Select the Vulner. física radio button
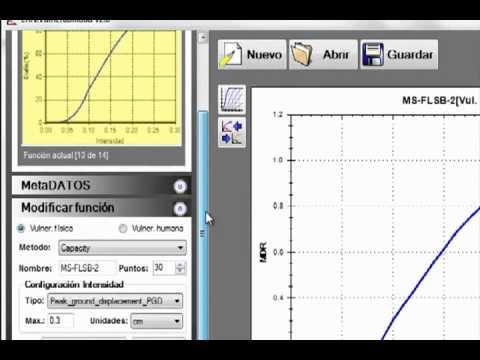Image resolution: width=480 pixels, height=360 pixels. pyautogui.click(x=21, y=228)
